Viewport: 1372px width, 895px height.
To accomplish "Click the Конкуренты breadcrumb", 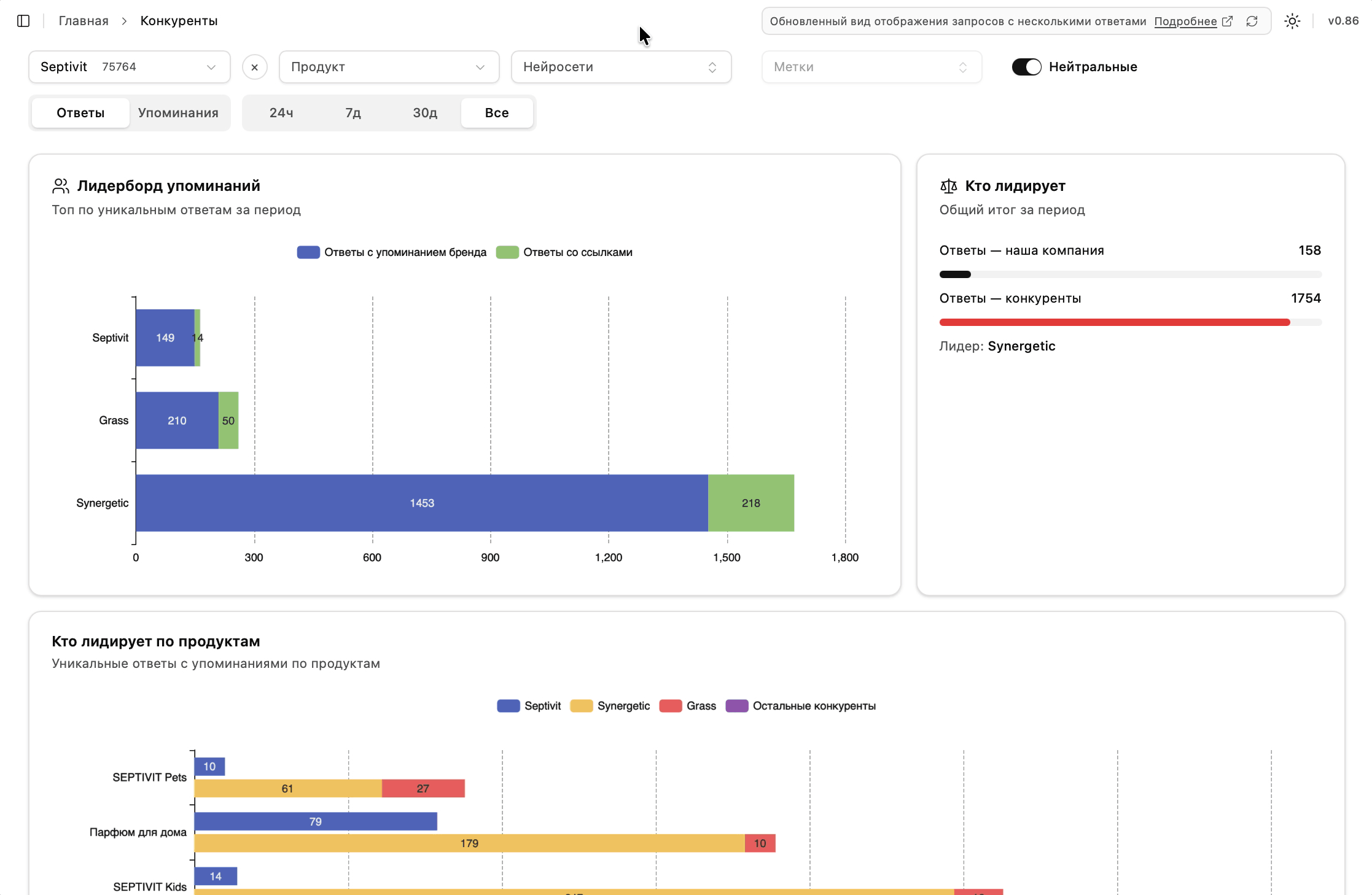I will click(179, 21).
